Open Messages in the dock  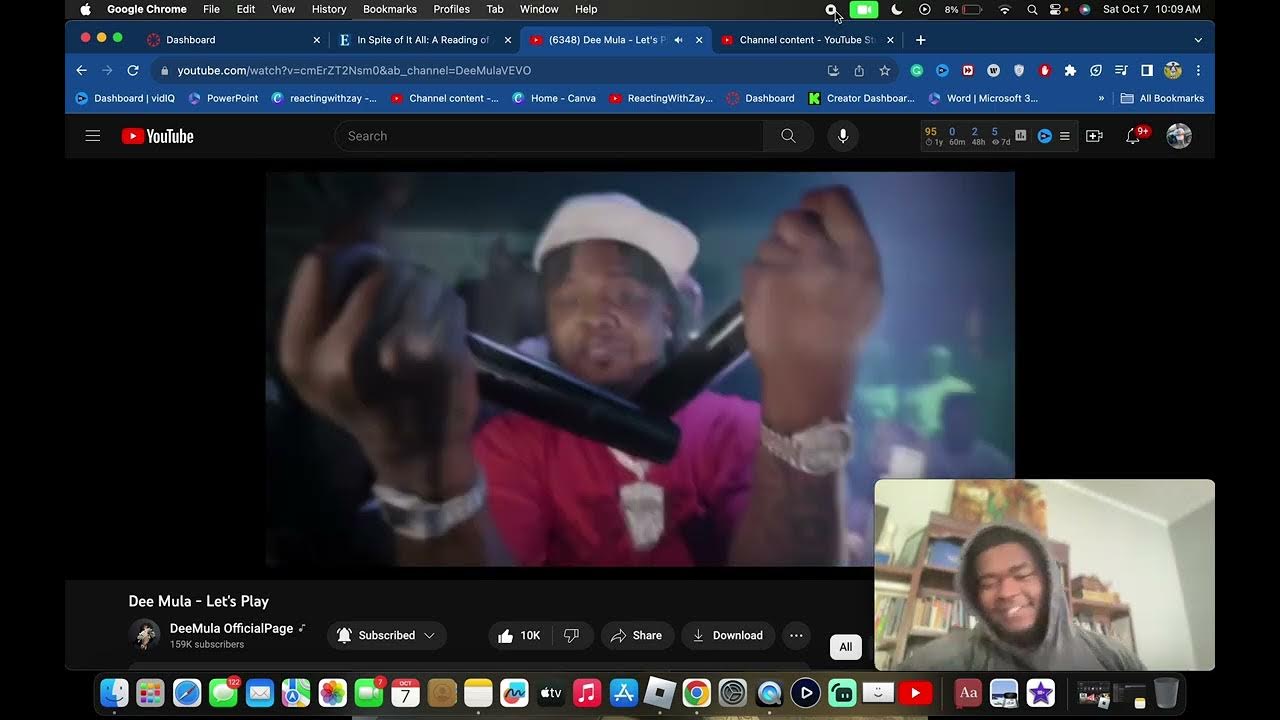[x=223, y=692]
